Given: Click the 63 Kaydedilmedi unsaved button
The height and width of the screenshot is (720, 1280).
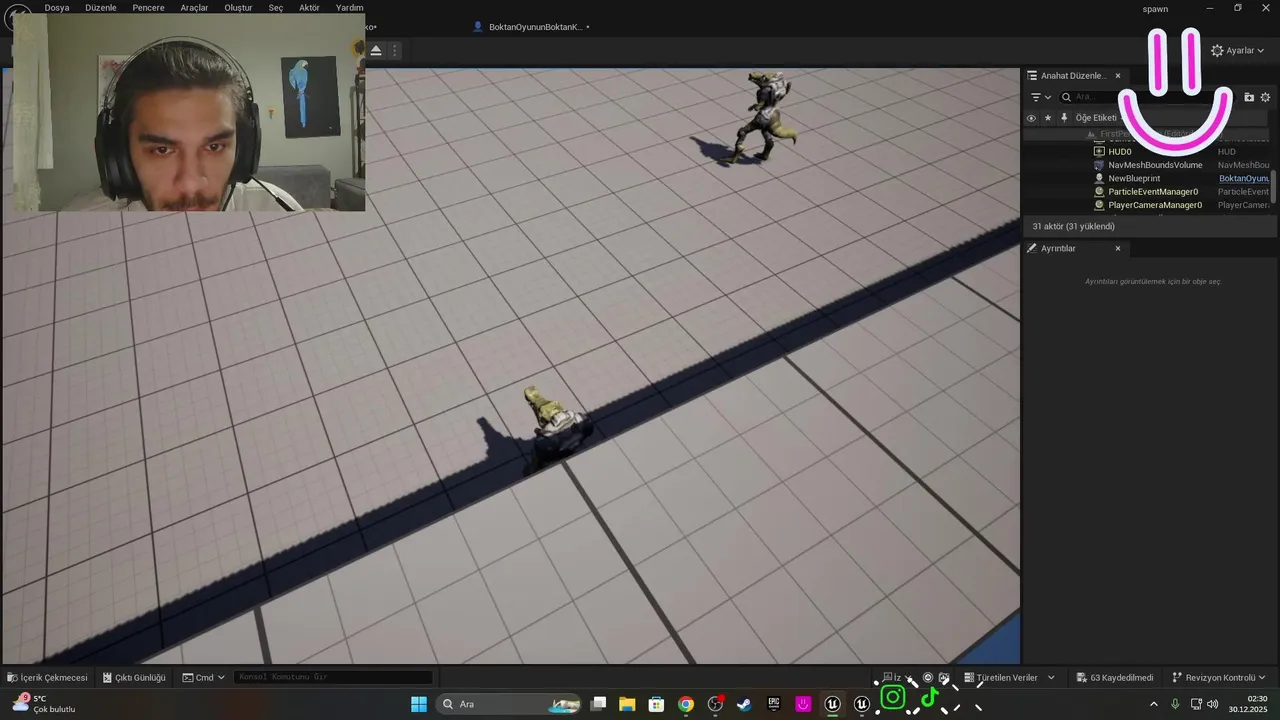Looking at the screenshot, I should tap(1115, 678).
